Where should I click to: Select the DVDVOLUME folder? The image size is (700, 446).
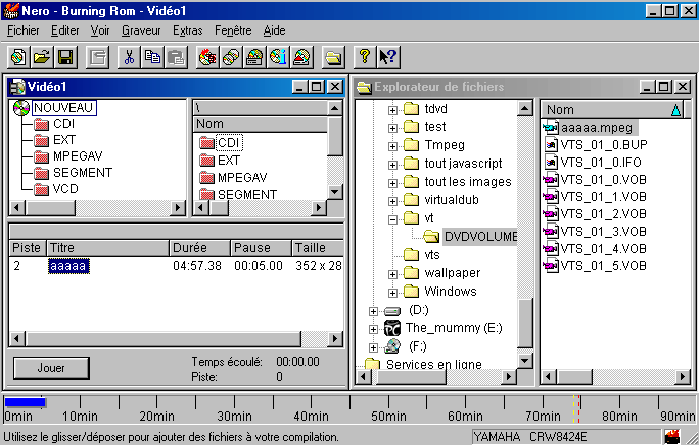[x=480, y=237]
